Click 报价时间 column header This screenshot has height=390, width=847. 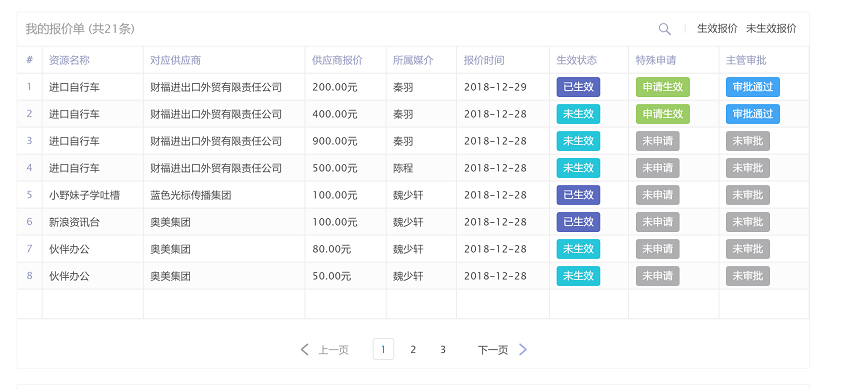click(x=483, y=60)
